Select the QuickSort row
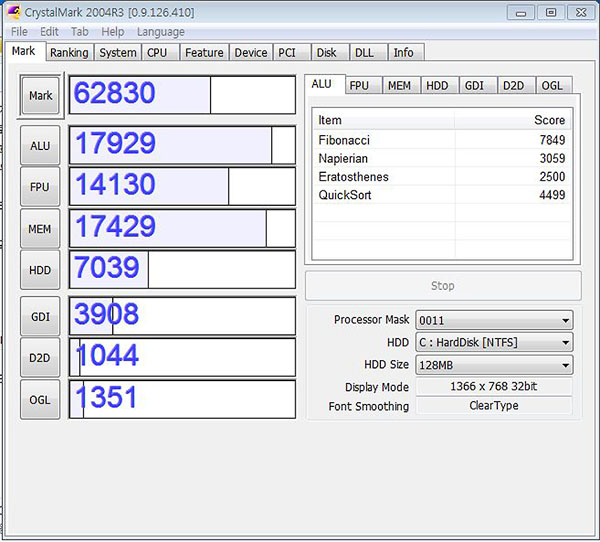The height and width of the screenshot is (542, 600). [442, 195]
